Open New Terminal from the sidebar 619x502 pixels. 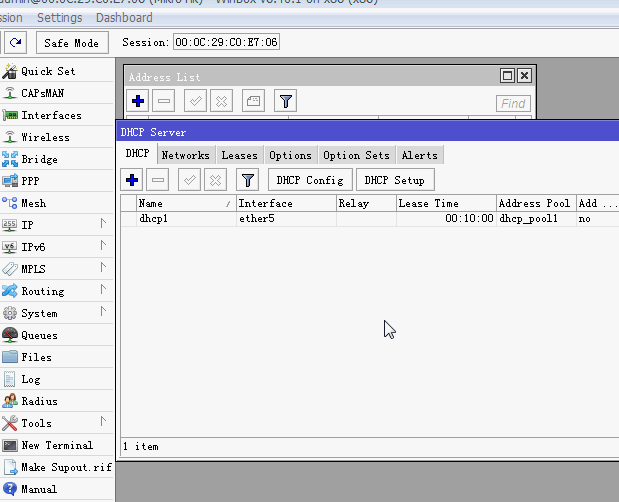(56, 445)
